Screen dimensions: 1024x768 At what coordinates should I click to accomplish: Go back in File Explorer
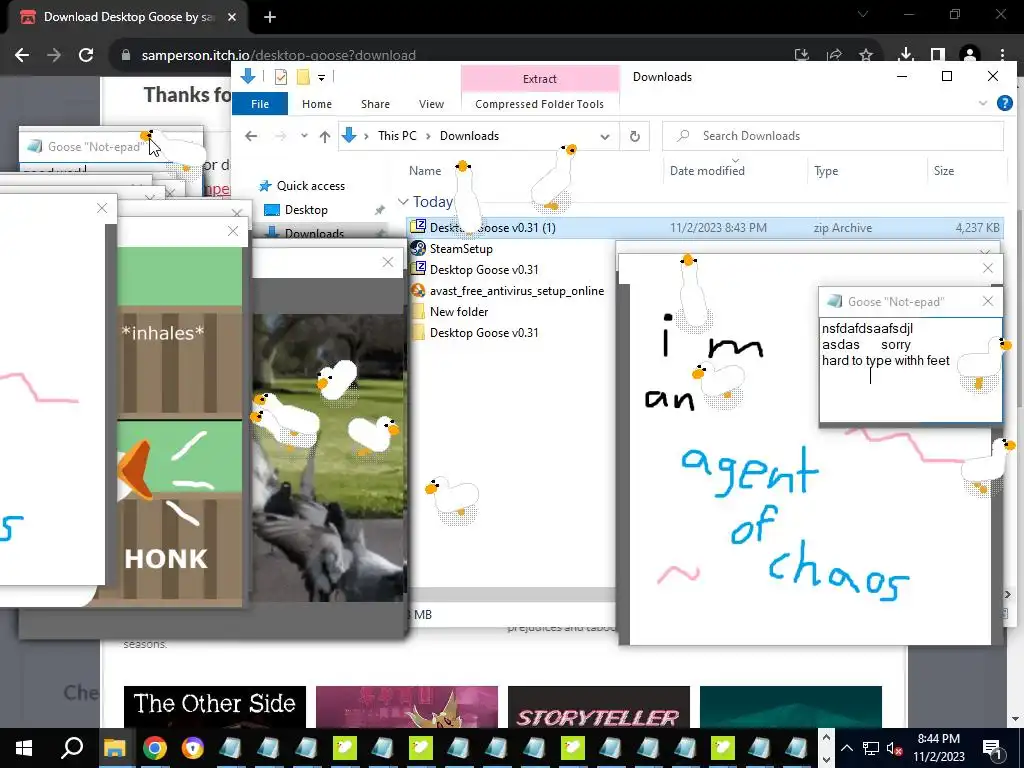[251, 136]
